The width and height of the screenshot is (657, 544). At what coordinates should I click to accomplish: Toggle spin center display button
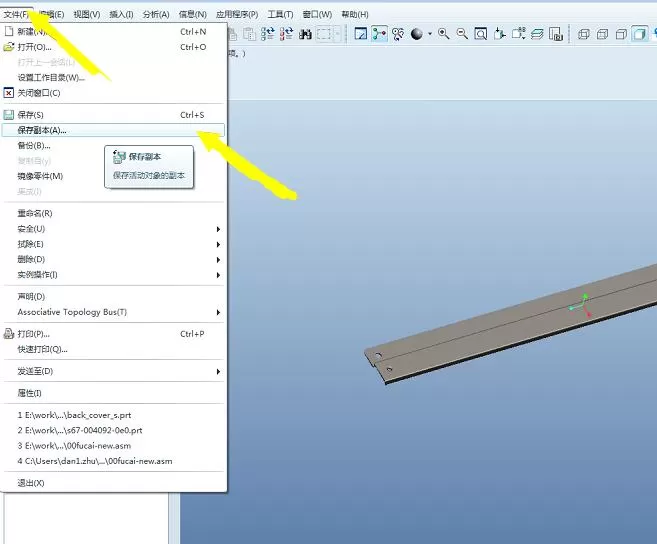(x=380, y=34)
